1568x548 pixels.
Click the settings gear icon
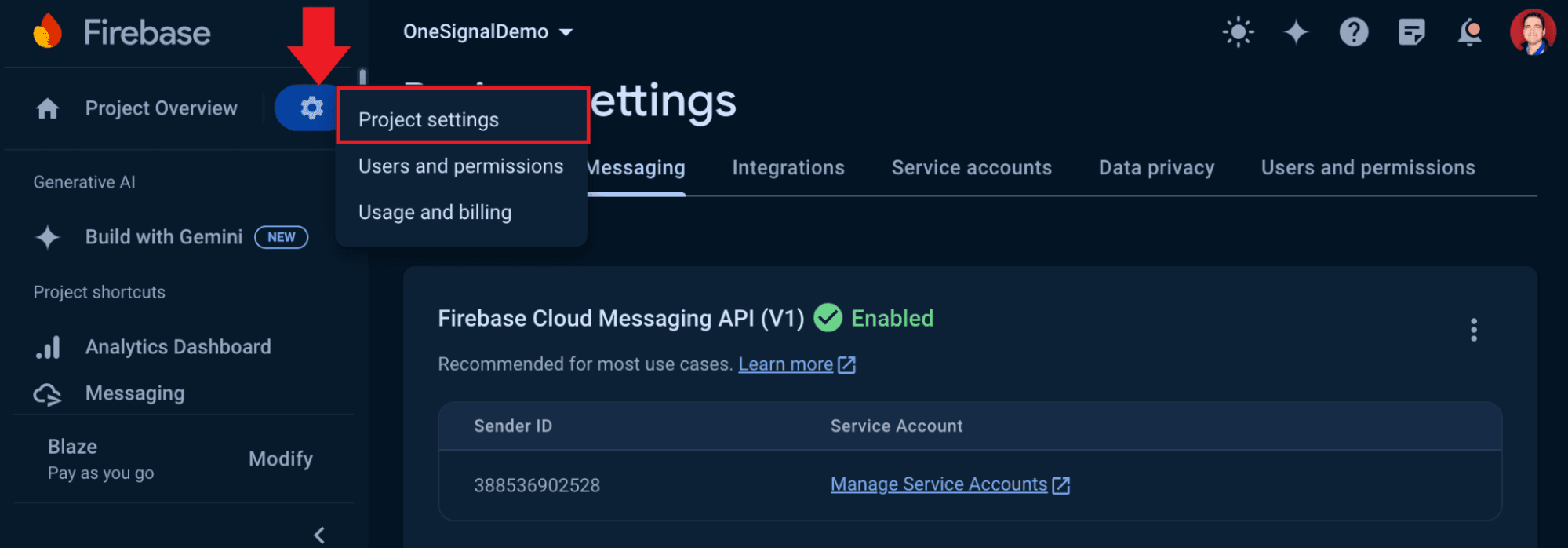click(311, 108)
